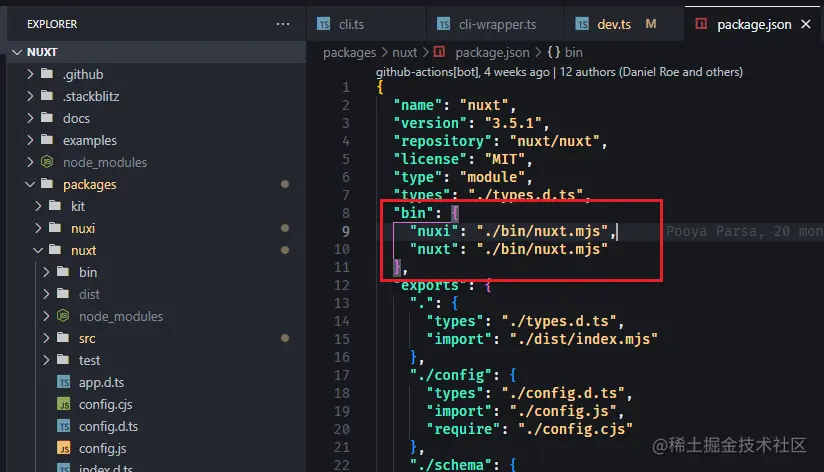Click "repository": "nuxt/nuxt" line
This screenshot has width=824, height=472.
tap(500, 141)
